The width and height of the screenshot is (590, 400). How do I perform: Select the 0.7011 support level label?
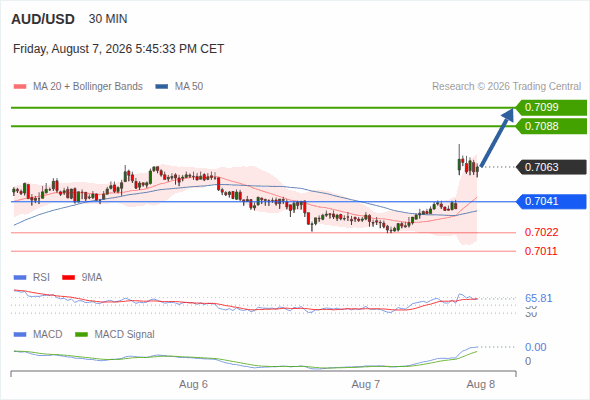[x=541, y=251]
